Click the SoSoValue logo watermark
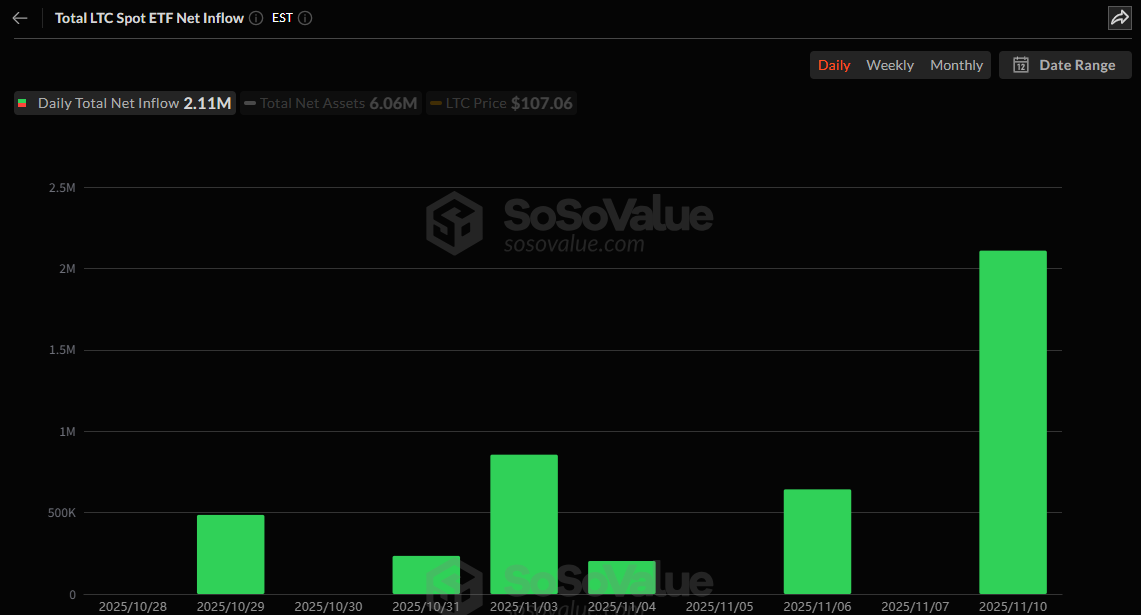The height and width of the screenshot is (615, 1141). coord(455,222)
